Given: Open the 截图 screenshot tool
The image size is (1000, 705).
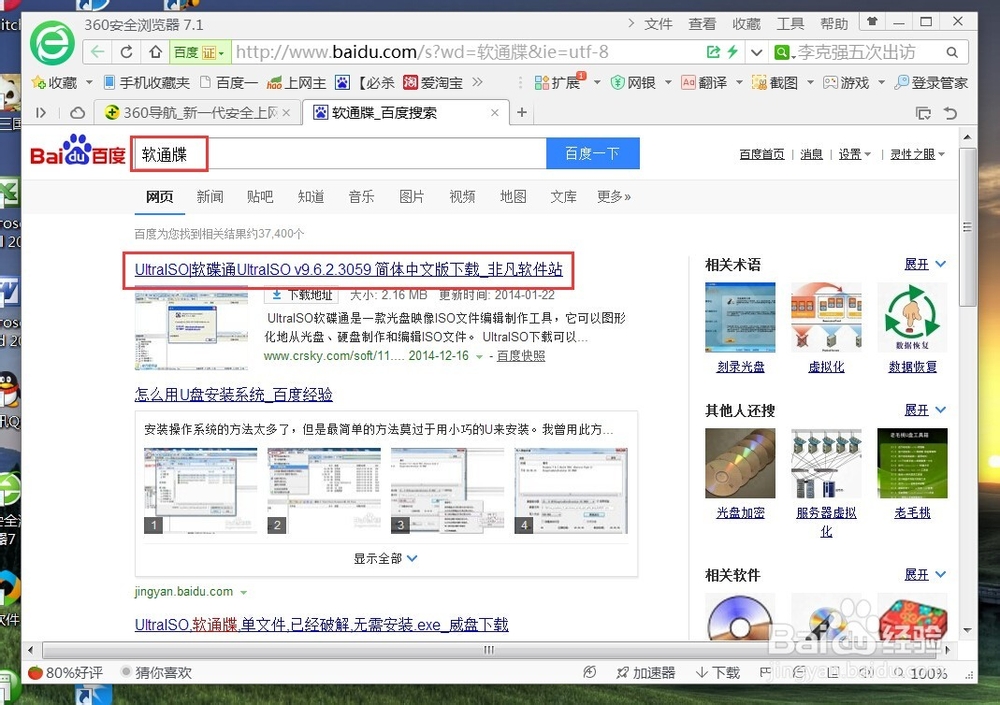Looking at the screenshot, I should pyautogui.click(x=775, y=82).
